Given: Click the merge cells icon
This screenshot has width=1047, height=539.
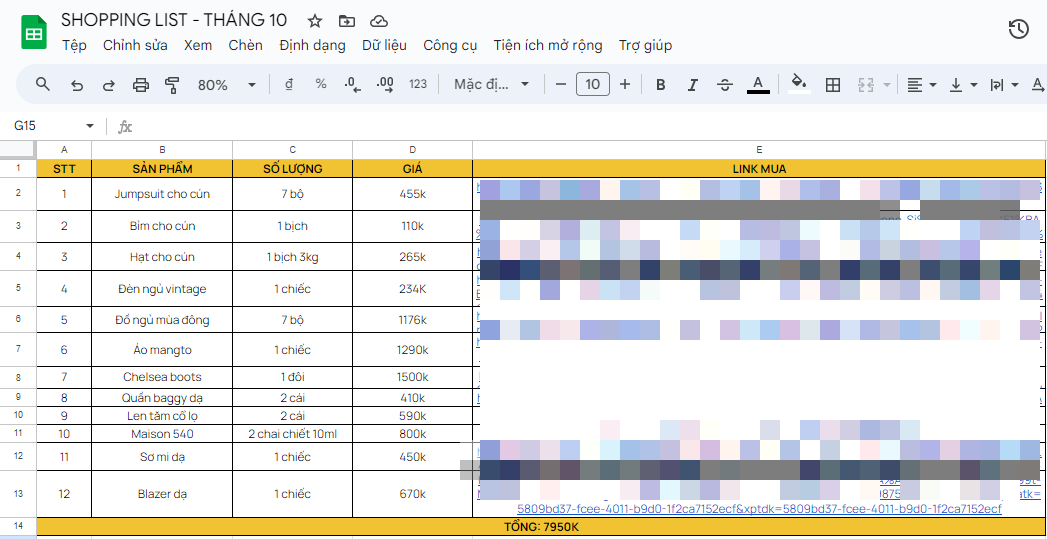Looking at the screenshot, I should pos(866,85).
